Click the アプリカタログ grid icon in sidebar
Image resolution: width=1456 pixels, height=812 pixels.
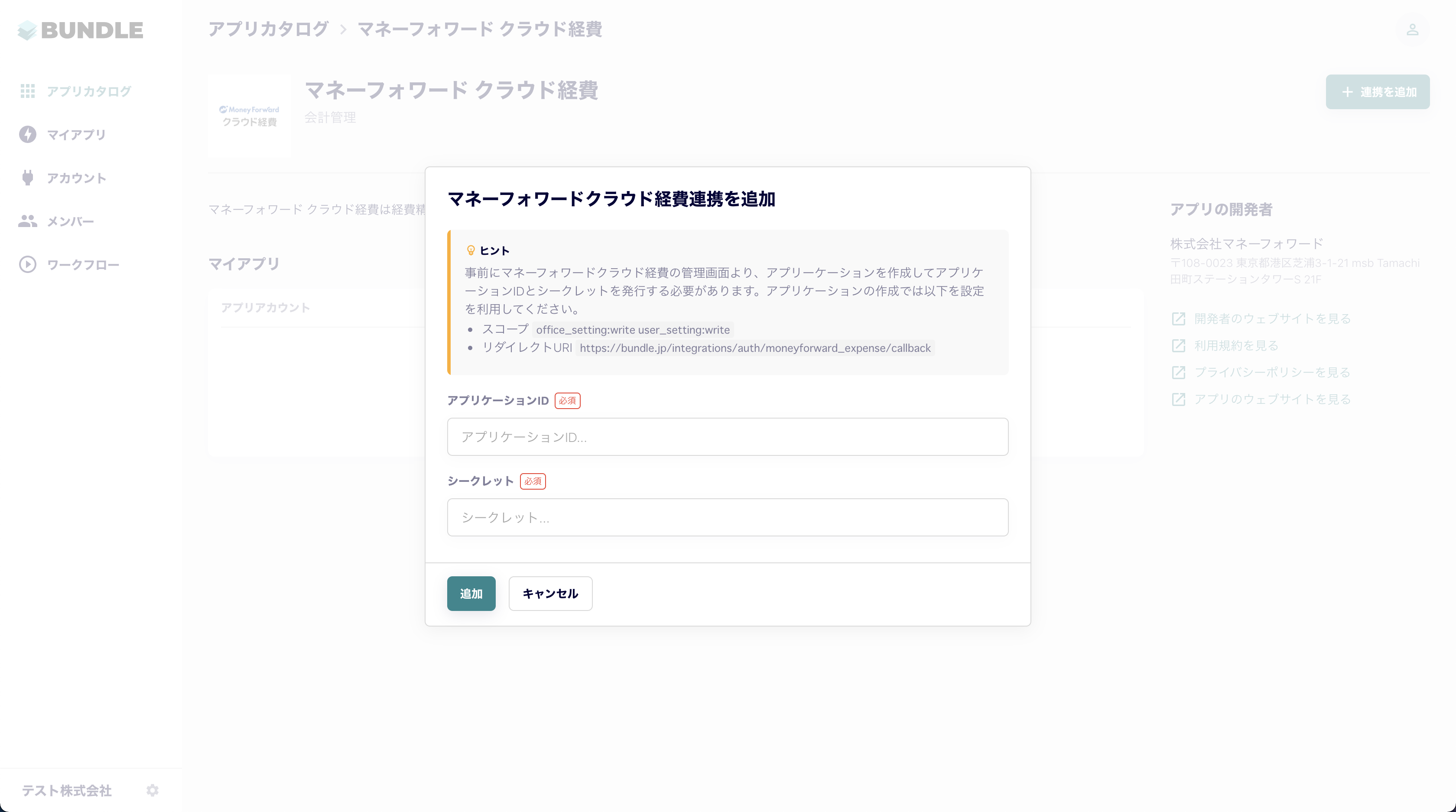pos(27,91)
